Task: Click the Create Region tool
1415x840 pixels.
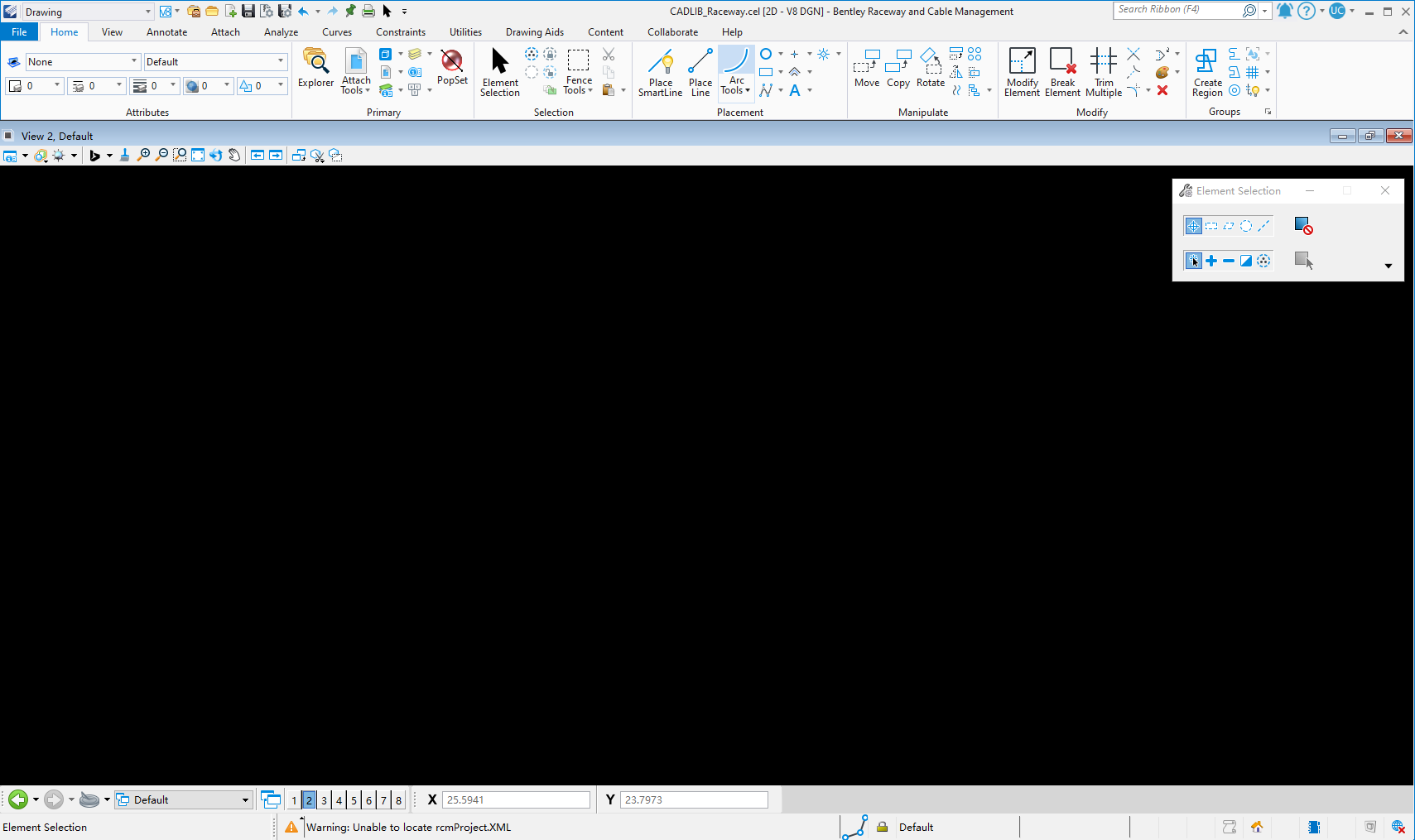Action: [1207, 72]
